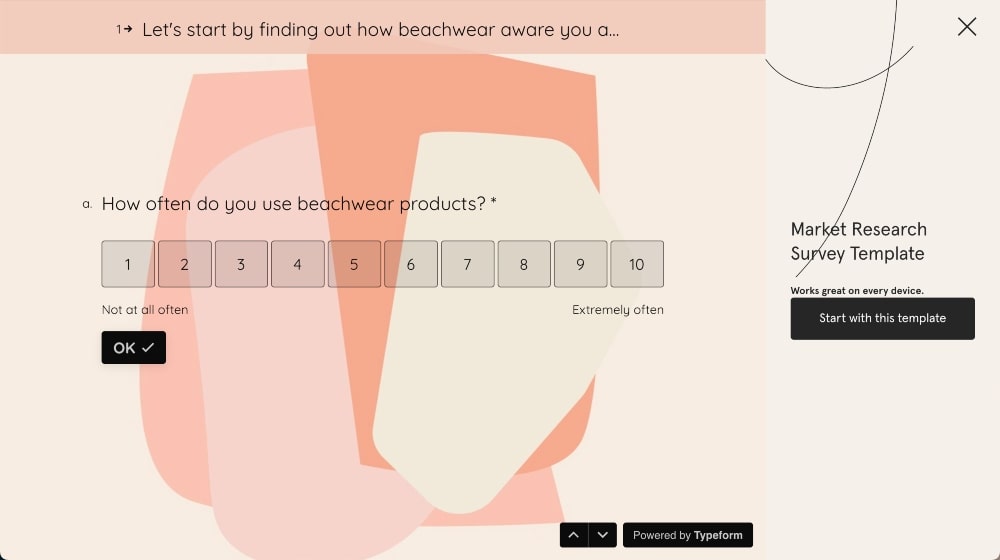Click the section header about beachwear awareness

tap(380, 30)
